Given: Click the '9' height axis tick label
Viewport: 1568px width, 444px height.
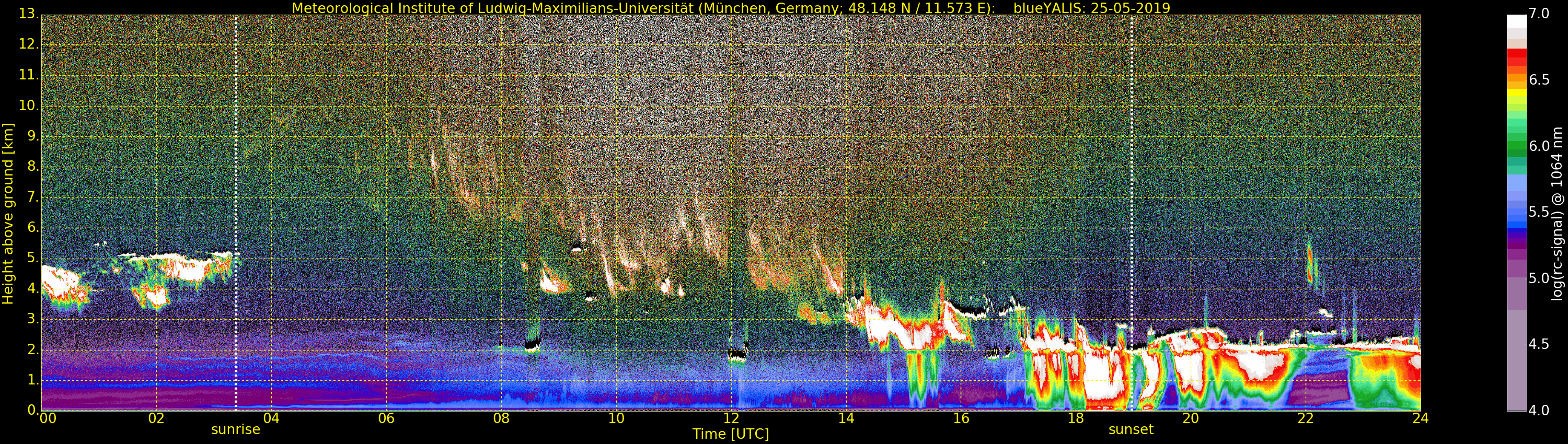Looking at the screenshot, I should (32, 136).
